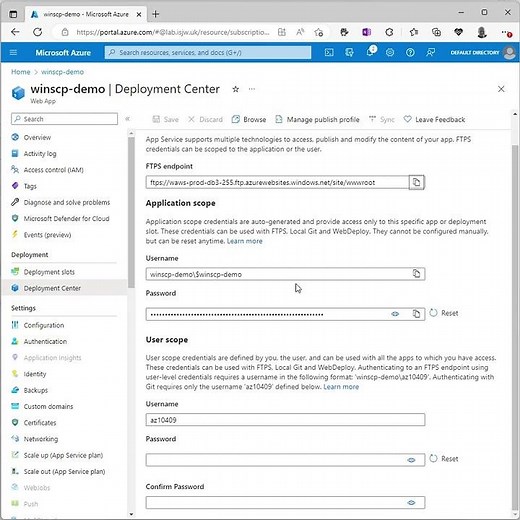520x520 pixels.
Task: Click Leave Feedback
Action: 434,119
